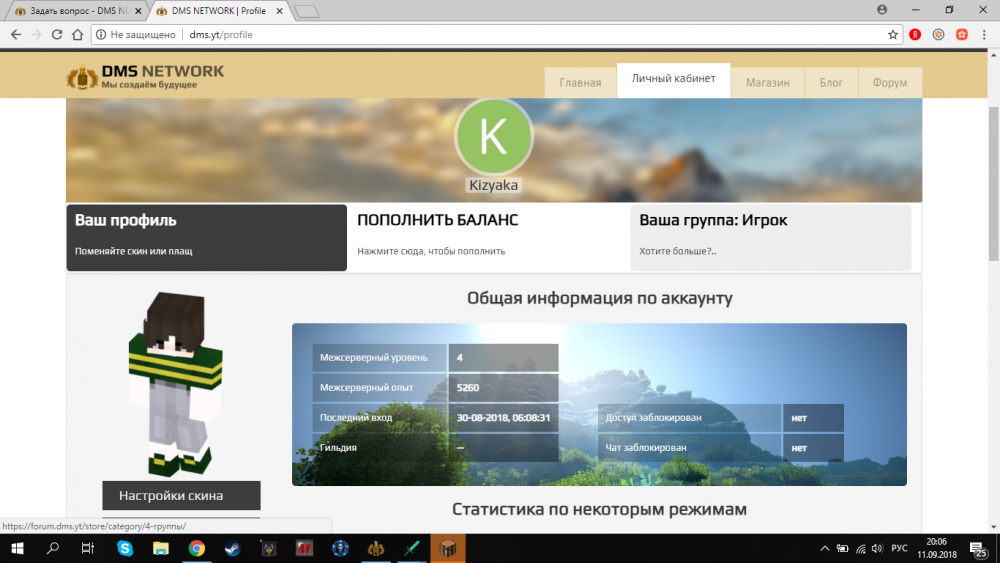Expand hidden system tray icons

coord(825,548)
